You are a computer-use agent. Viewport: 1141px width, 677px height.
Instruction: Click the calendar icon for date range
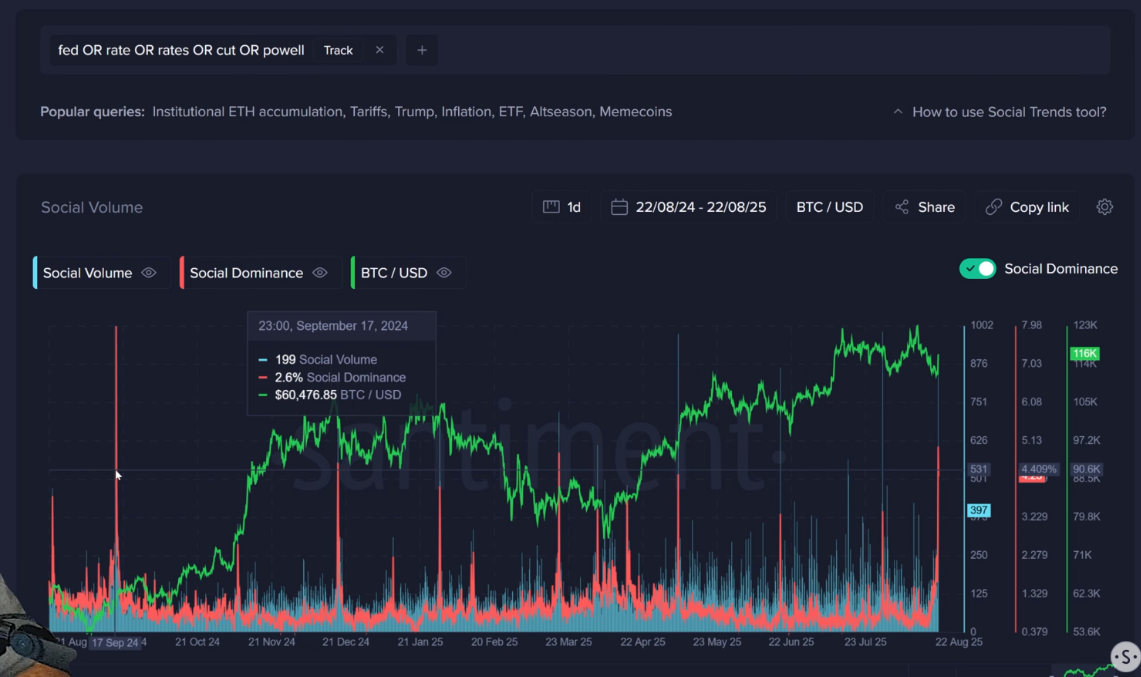click(619, 207)
